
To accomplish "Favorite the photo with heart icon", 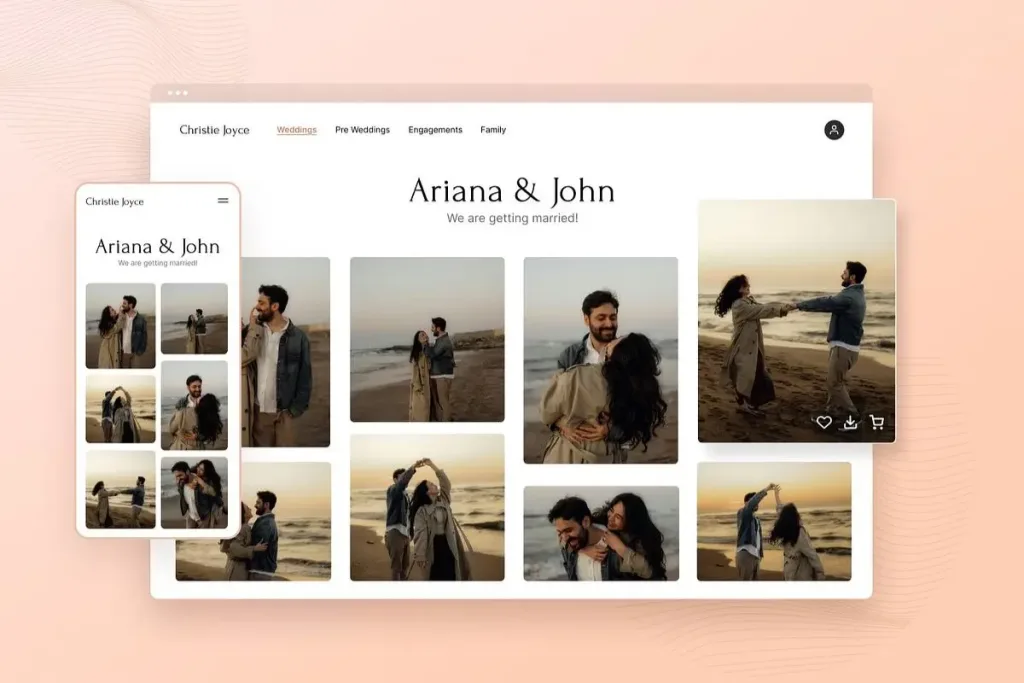I will pyautogui.click(x=824, y=422).
